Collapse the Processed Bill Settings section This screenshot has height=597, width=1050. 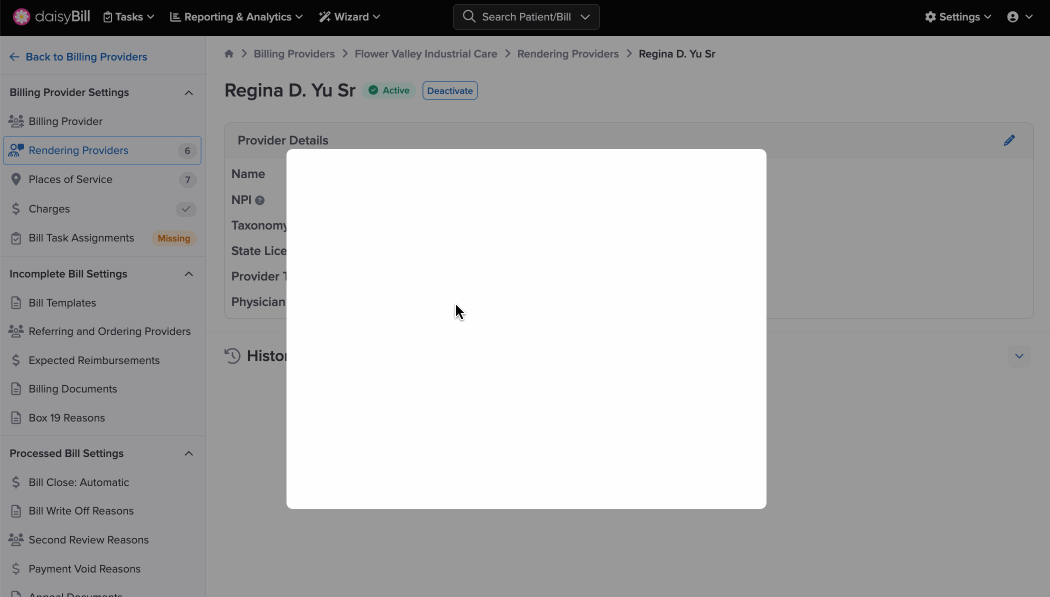[188, 454]
